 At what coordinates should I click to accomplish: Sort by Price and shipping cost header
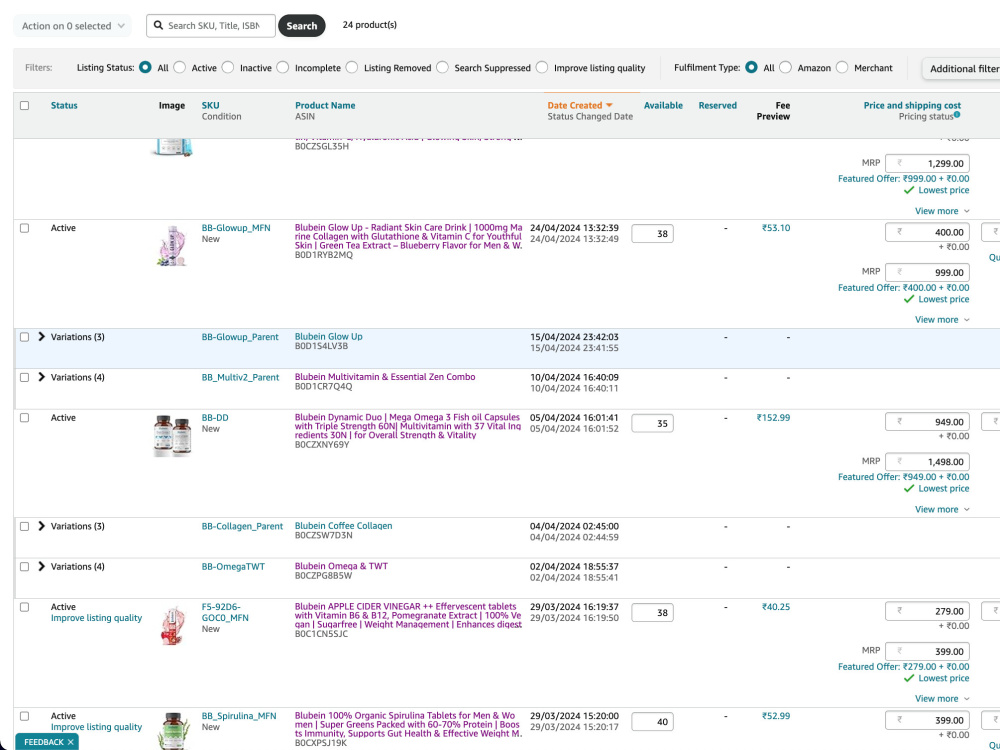point(912,105)
